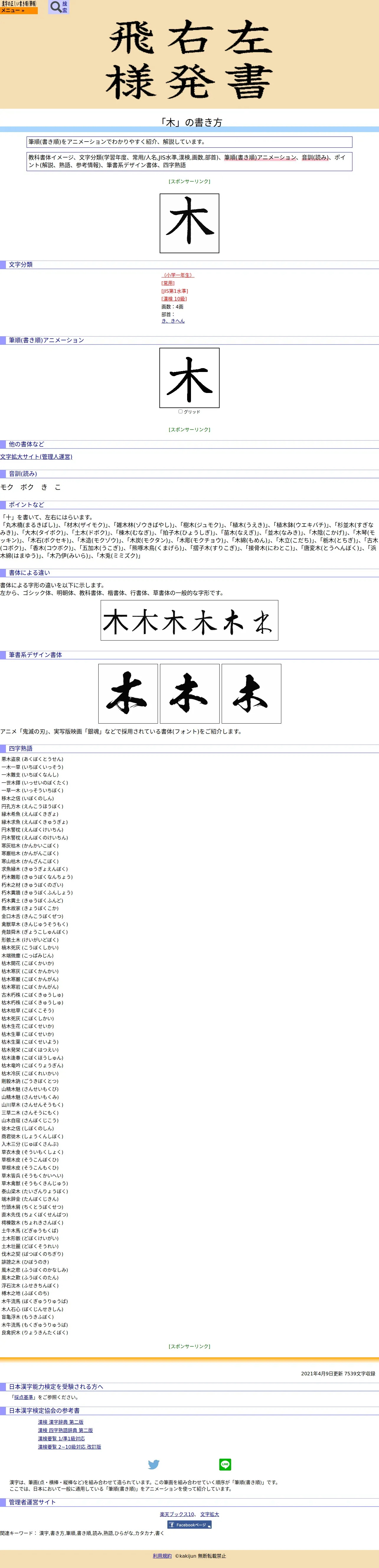Select the idiom 良禽択木 (りょうきんたくぼく)
Screen dimensions: 379x1568
[x=35, y=1333]
